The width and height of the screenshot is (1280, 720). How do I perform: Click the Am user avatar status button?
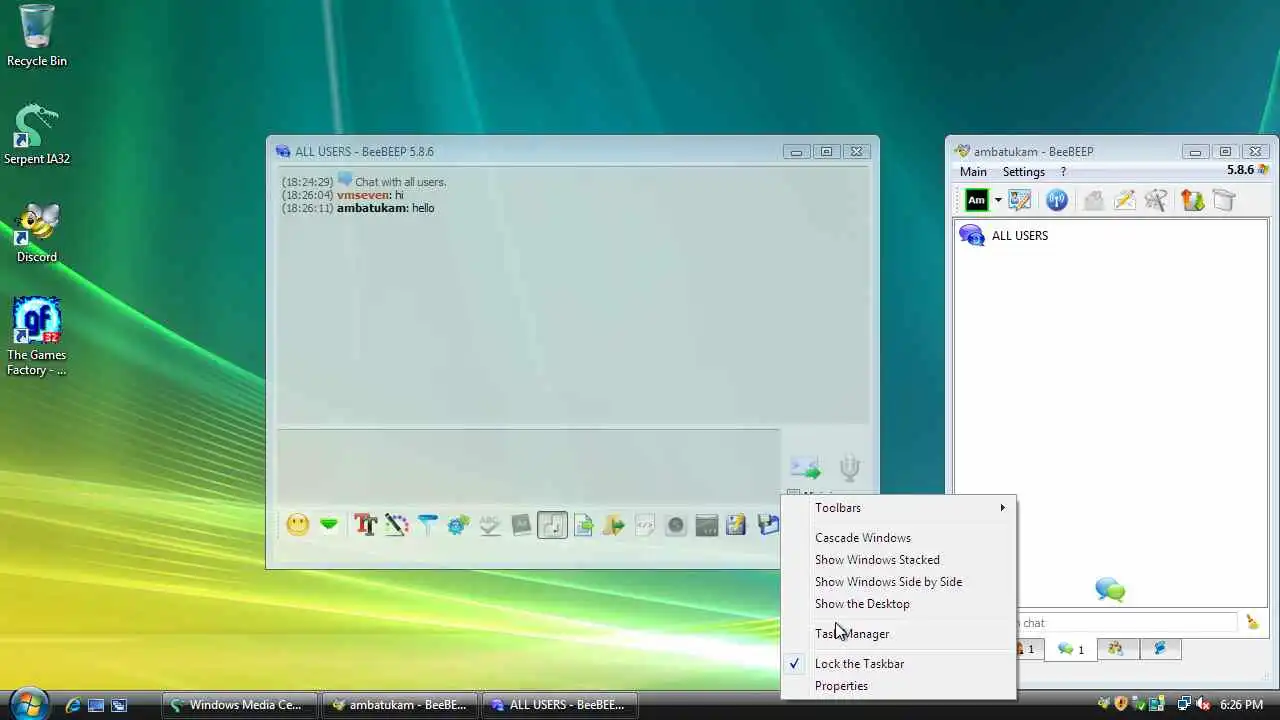[x=977, y=200]
